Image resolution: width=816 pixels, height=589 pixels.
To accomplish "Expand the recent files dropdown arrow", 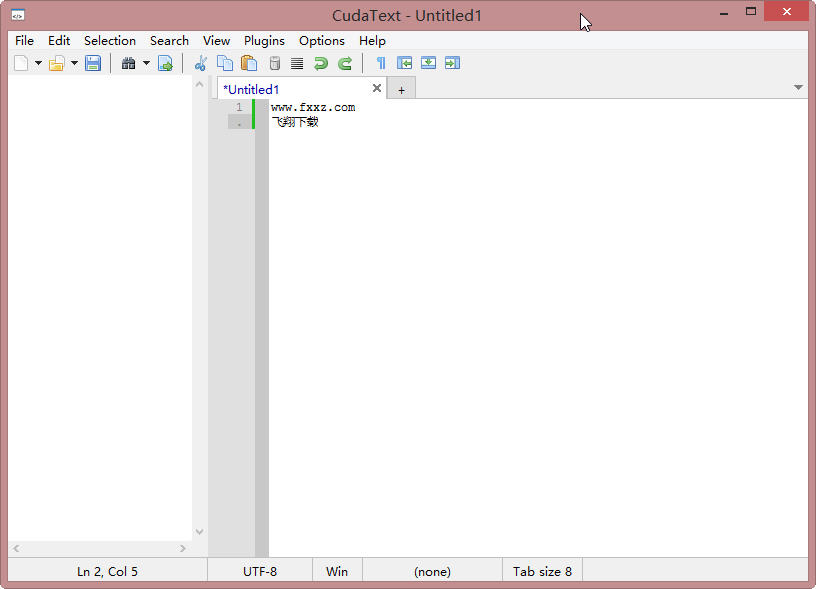I will (x=74, y=63).
